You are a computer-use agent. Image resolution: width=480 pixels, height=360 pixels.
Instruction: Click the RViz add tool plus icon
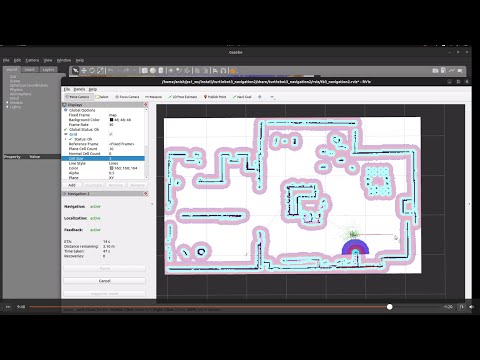click(x=260, y=97)
